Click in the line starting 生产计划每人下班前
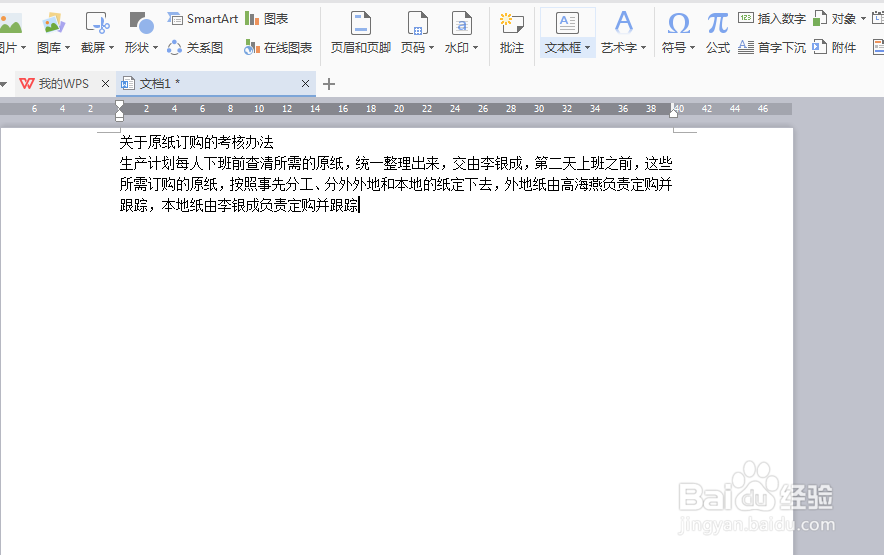Viewport: 884px width, 555px height. point(396,164)
